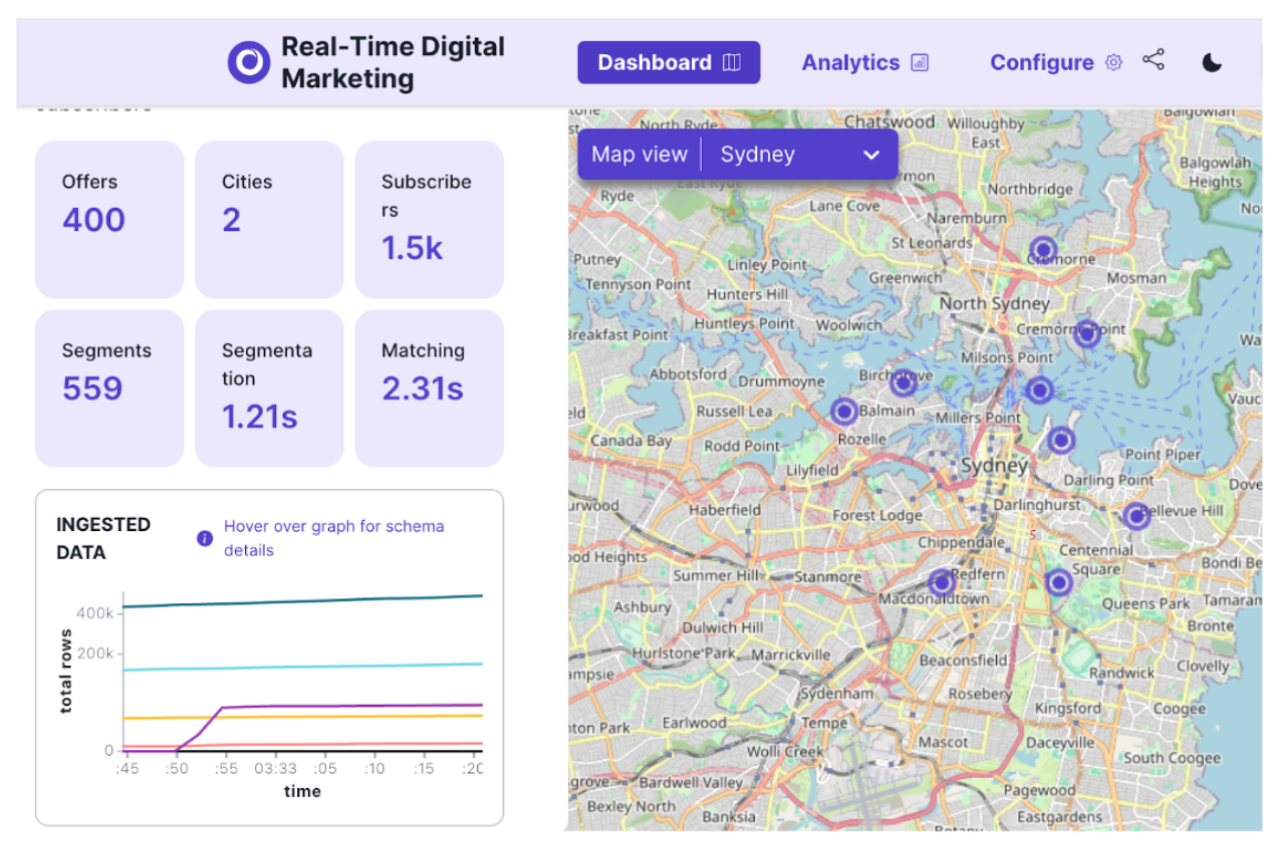Select the map marker near Balmain
This screenshot has height=848, width=1280.
tap(844, 410)
